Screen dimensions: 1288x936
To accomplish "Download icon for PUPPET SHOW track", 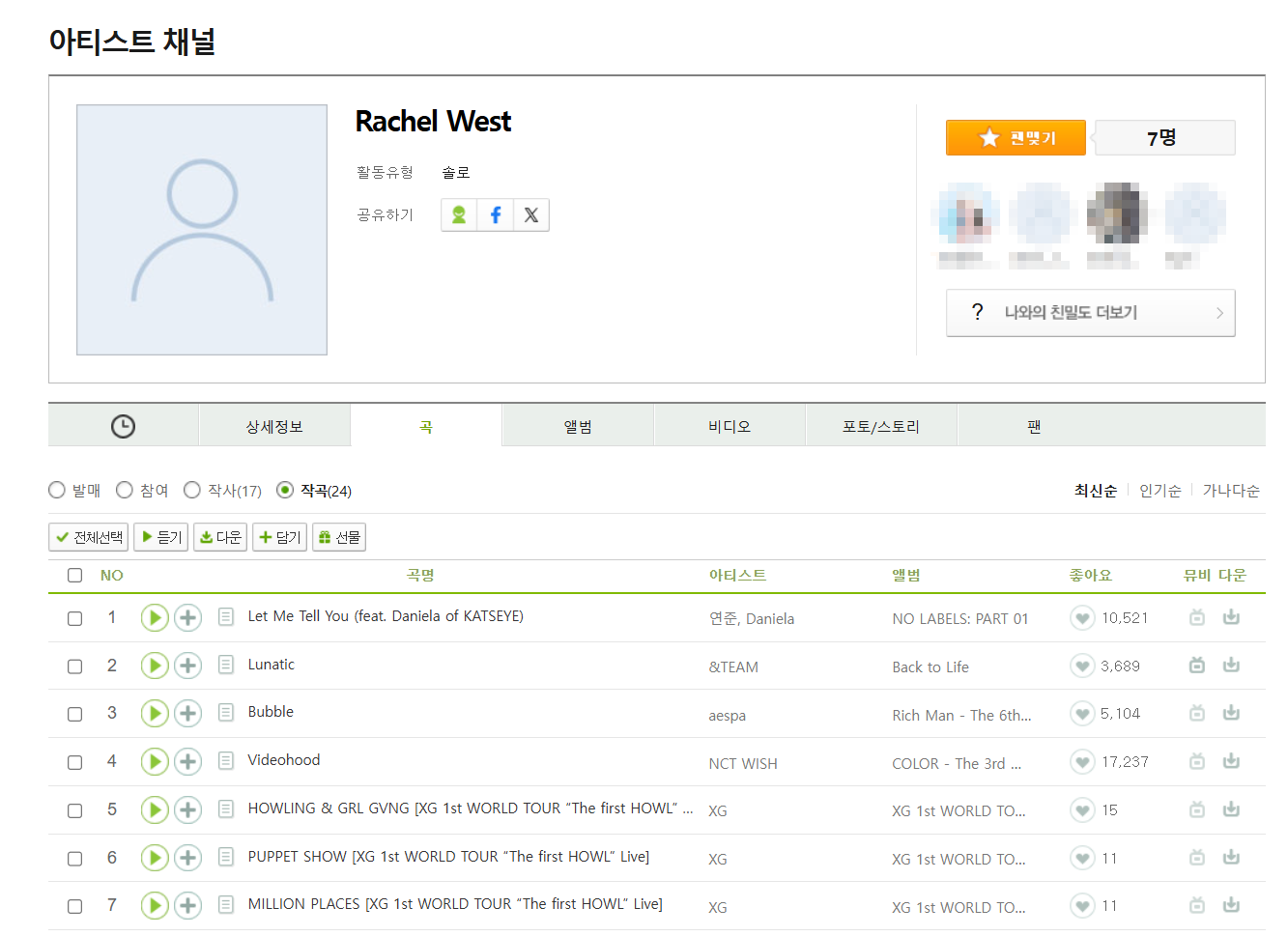I will tap(1231, 858).
